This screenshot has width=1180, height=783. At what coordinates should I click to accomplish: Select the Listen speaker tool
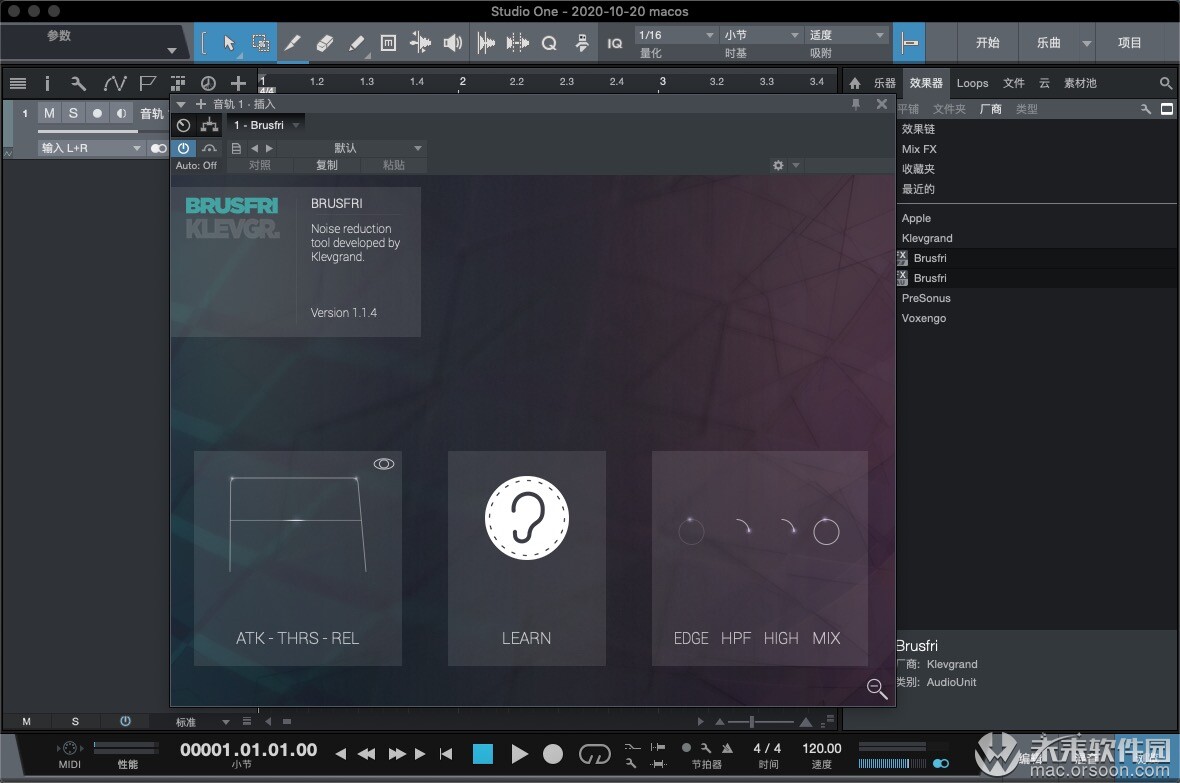point(452,43)
